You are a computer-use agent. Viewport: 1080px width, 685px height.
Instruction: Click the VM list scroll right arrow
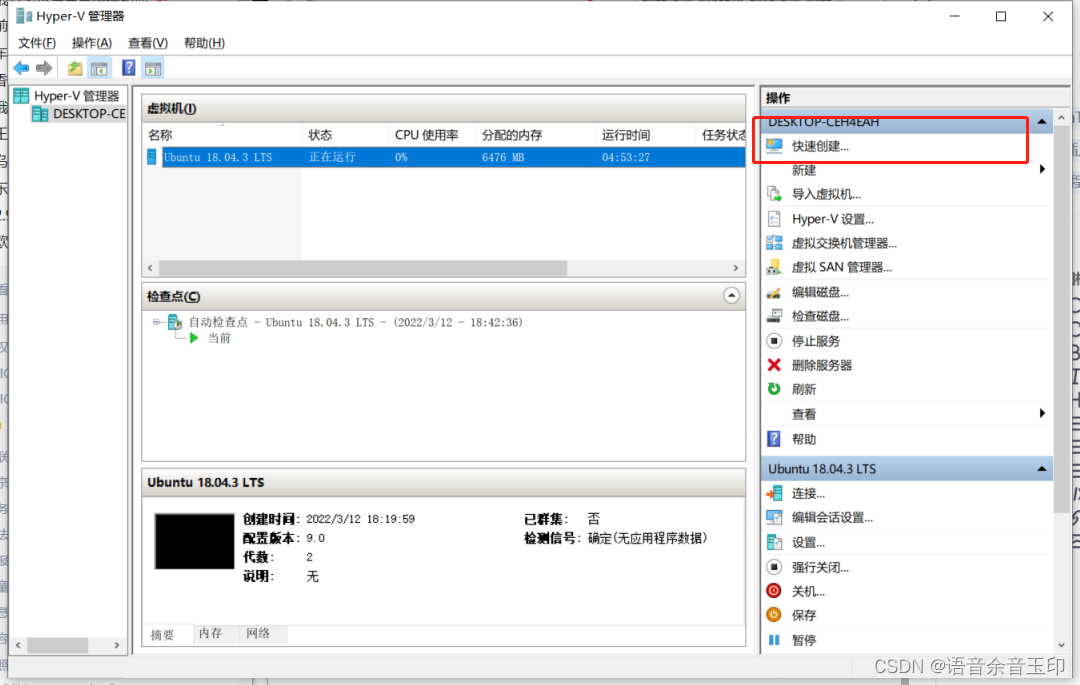click(x=736, y=268)
